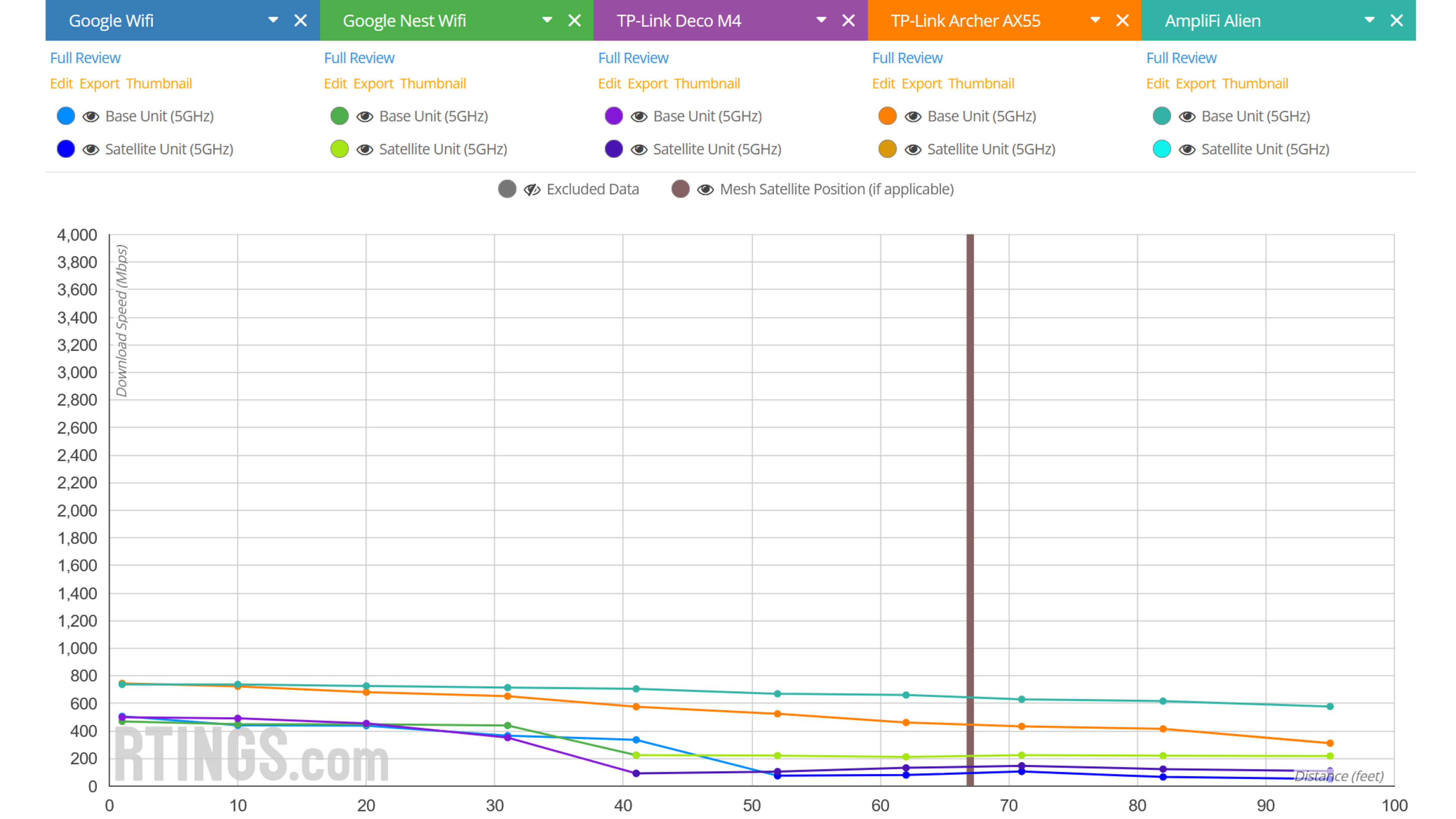Image resolution: width=1456 pixels, height=819 pixels.
Task: Hide TP-Link Deco M4 Base Unit series
Action: [639, 116]
